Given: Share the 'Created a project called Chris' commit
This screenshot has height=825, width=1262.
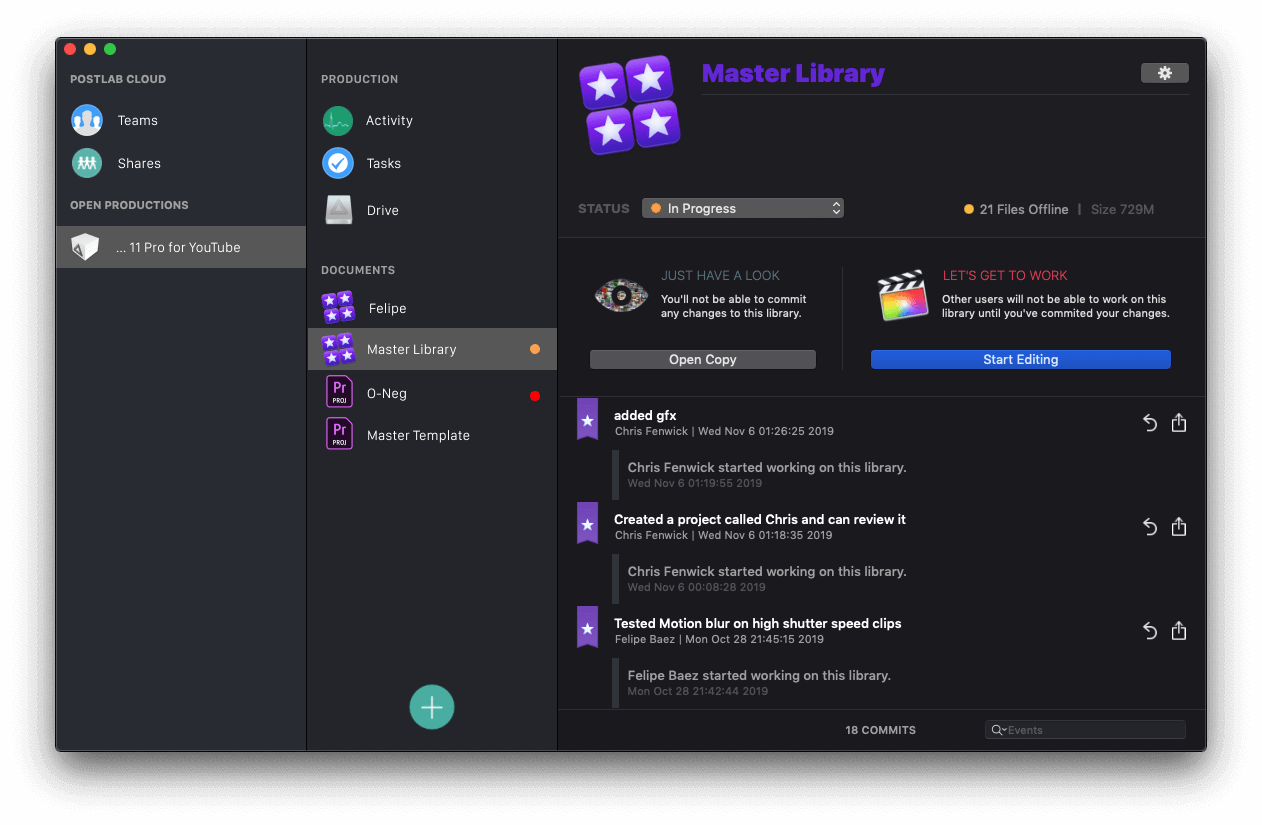Looking at the screenshot, I should tap(1179, 527).
